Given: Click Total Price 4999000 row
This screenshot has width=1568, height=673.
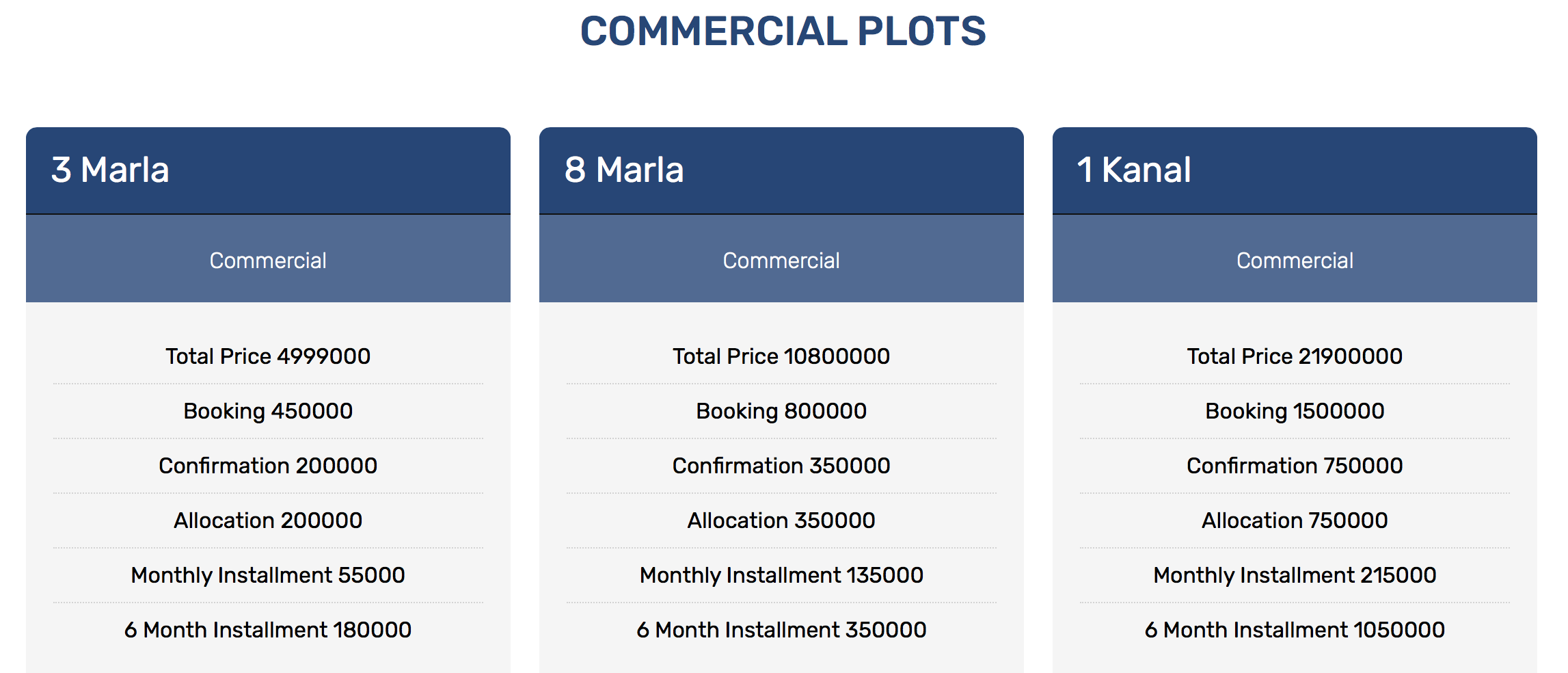Looking at the screenshot, I should (x=268, y=356).
